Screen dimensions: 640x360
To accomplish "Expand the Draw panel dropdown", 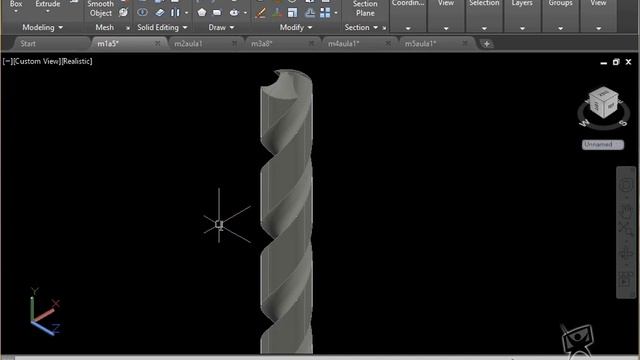I will [221, 27].
